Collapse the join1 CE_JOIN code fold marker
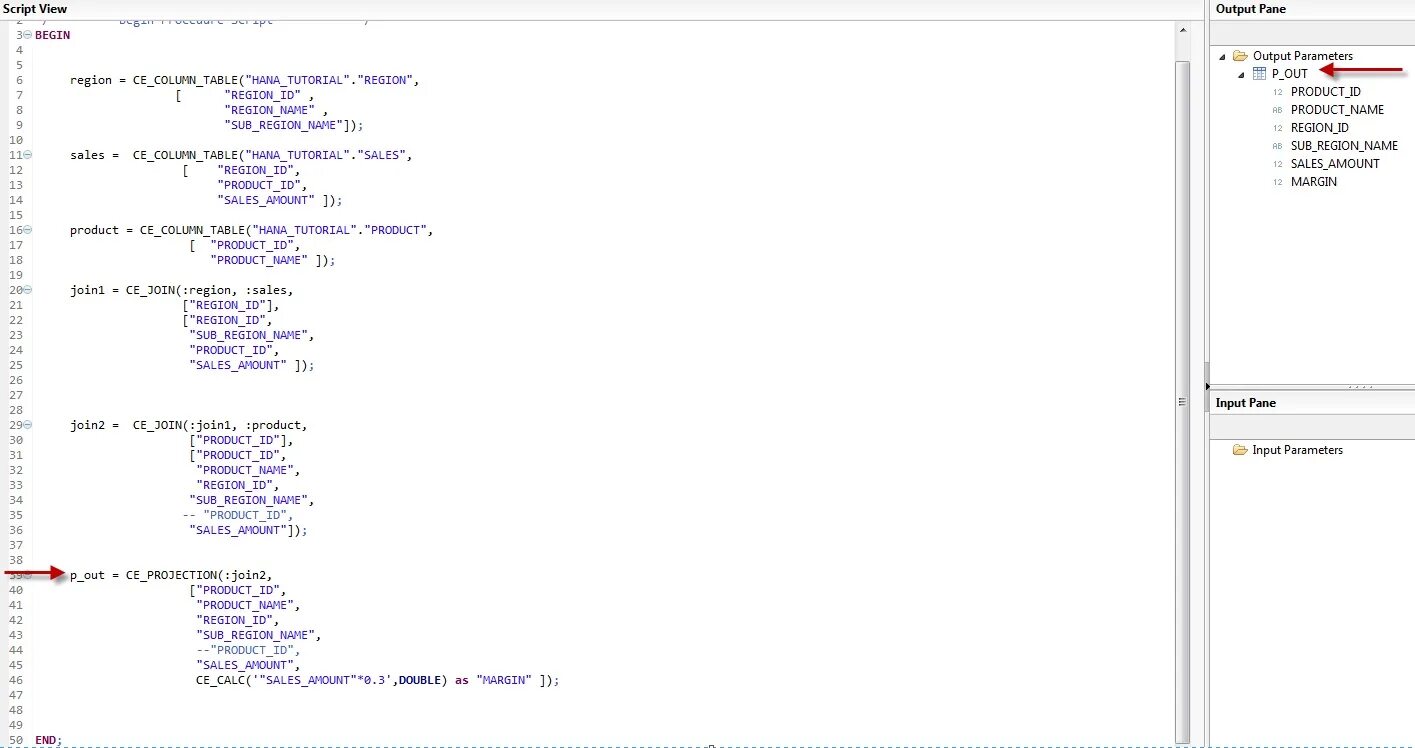The image size is (1415, 748). tap(28, 290)
